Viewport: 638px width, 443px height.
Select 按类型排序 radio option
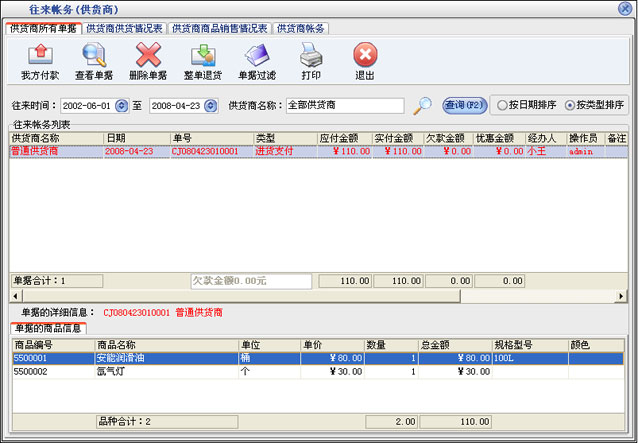point(570,105)
